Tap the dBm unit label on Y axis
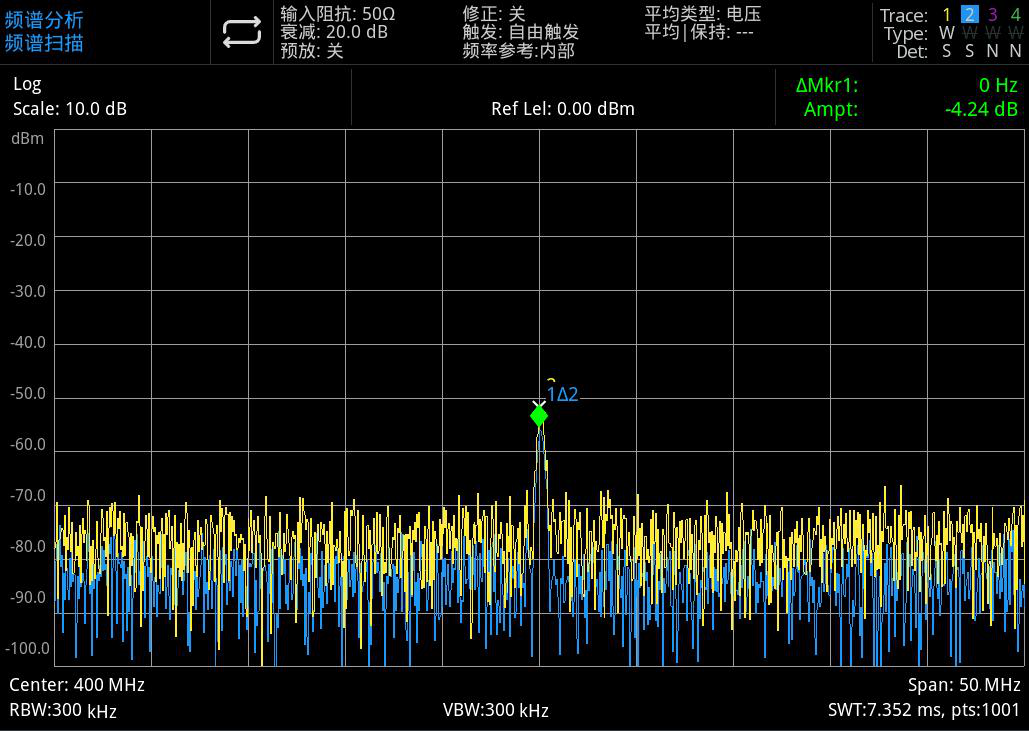 (x=27, y=138)
